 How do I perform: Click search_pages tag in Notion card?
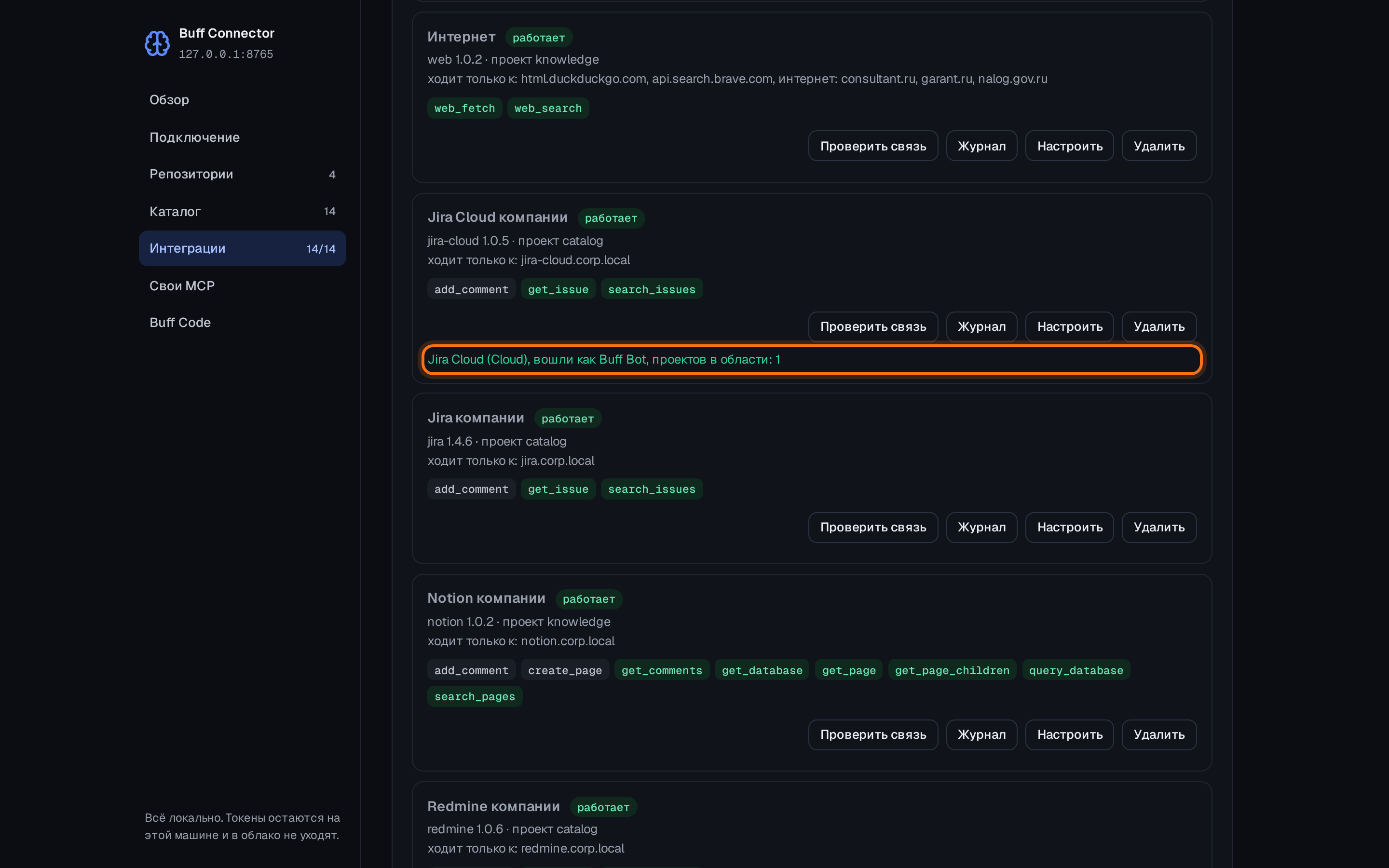tap(475, 696)
